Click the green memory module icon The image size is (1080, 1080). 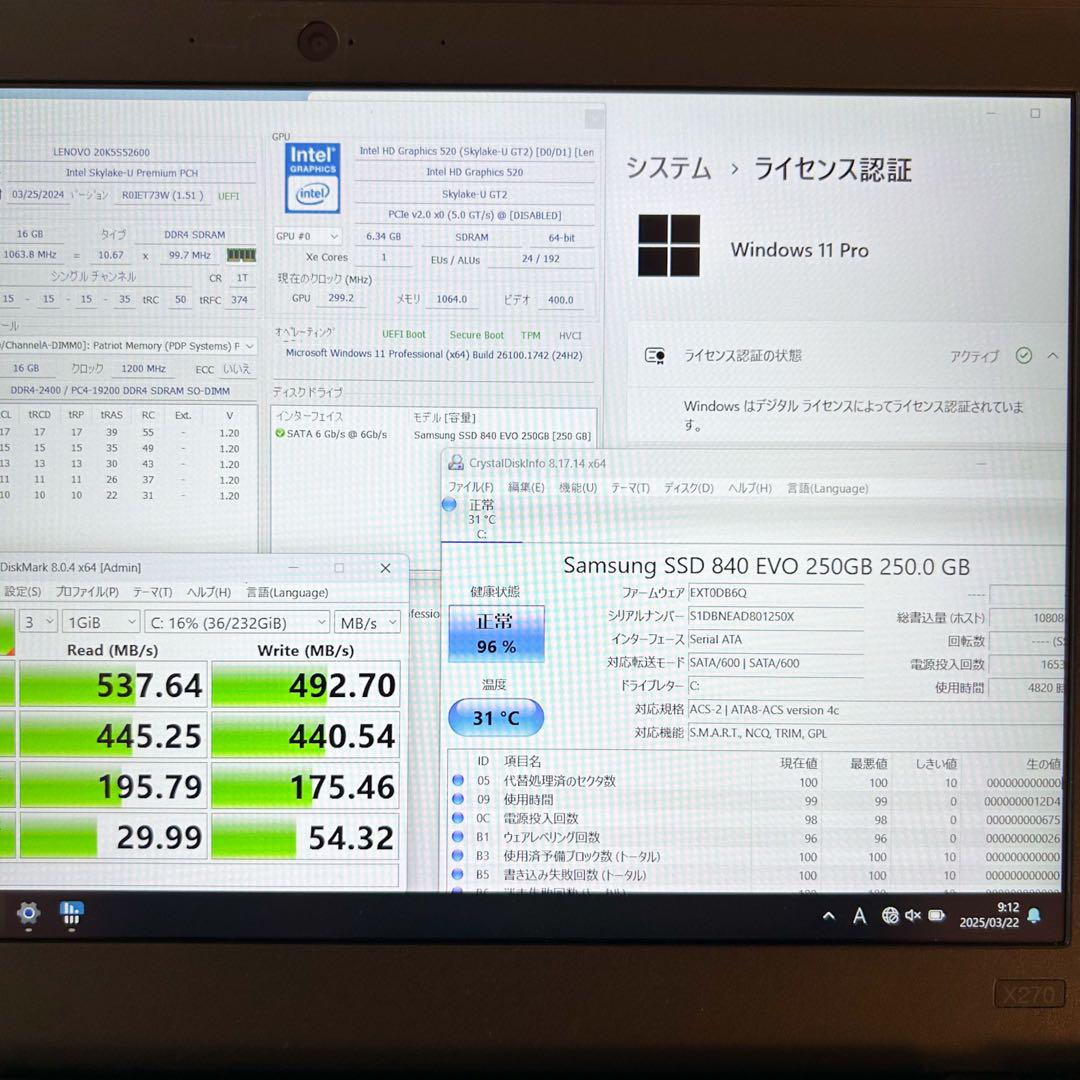[x=241, y=255]
